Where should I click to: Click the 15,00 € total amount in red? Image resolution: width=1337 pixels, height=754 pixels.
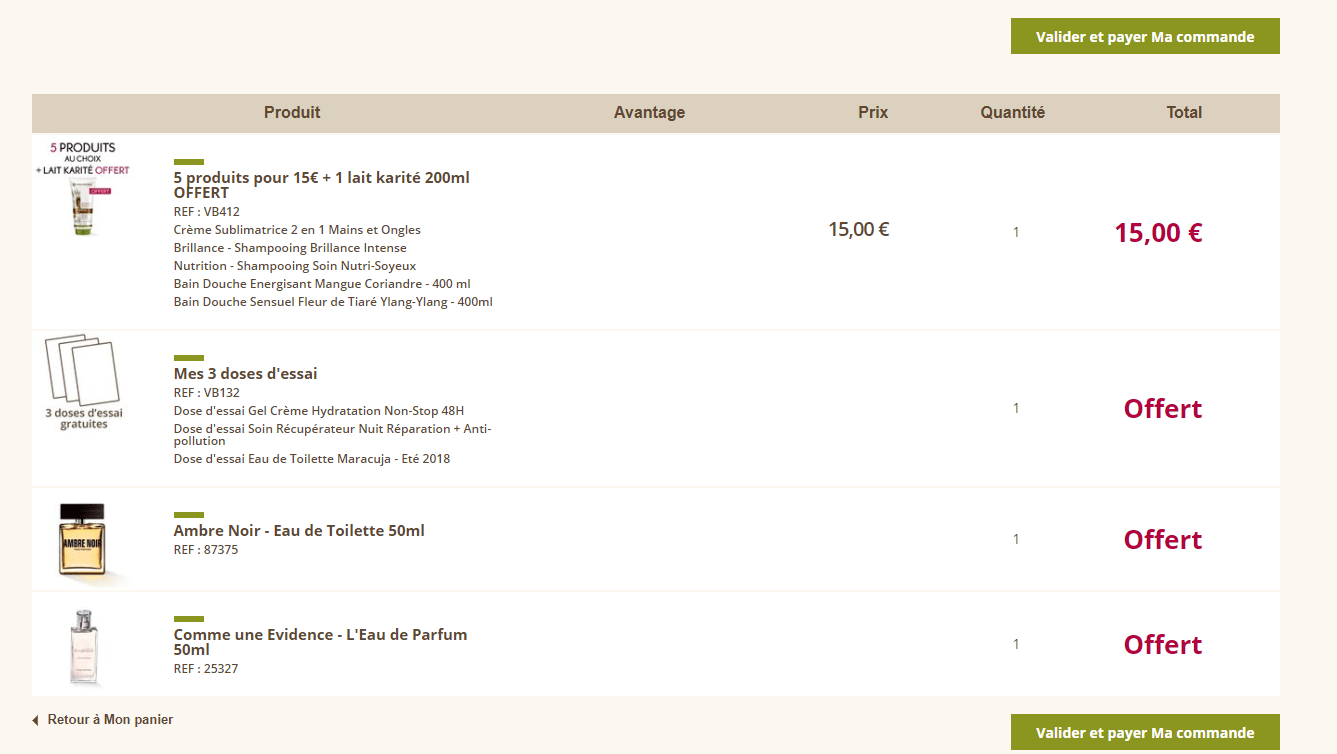pyautogui.click(x=1158, y=233)
